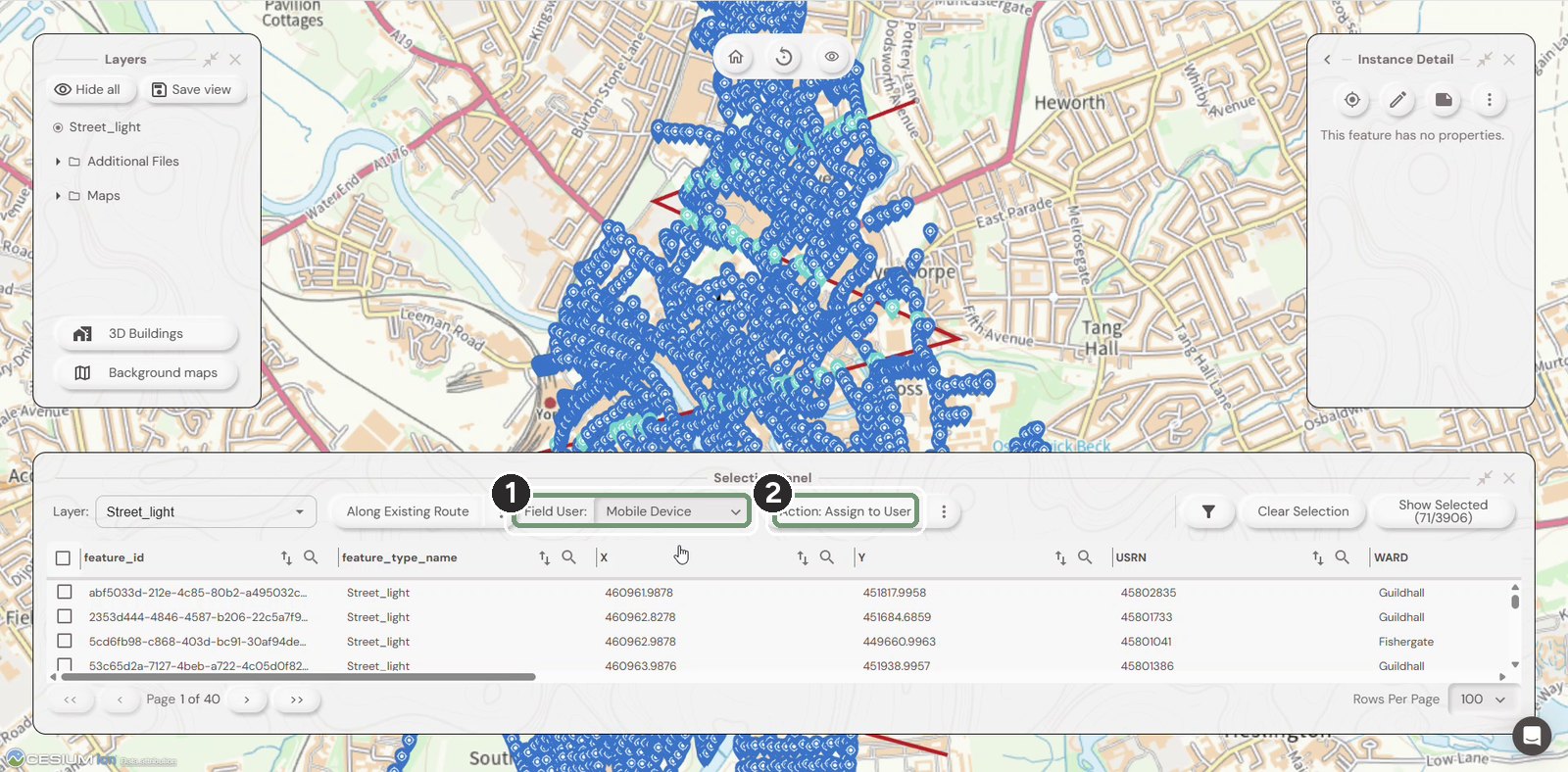Screen dimensions: 1568x772
Task: Click Clear Selection button
Action: pos(1303,511)
